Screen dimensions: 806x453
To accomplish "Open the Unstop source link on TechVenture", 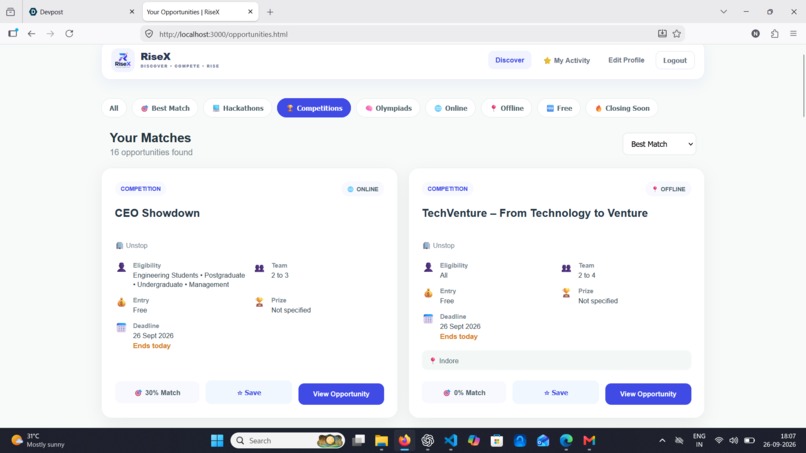I will (x=438, y=245).
